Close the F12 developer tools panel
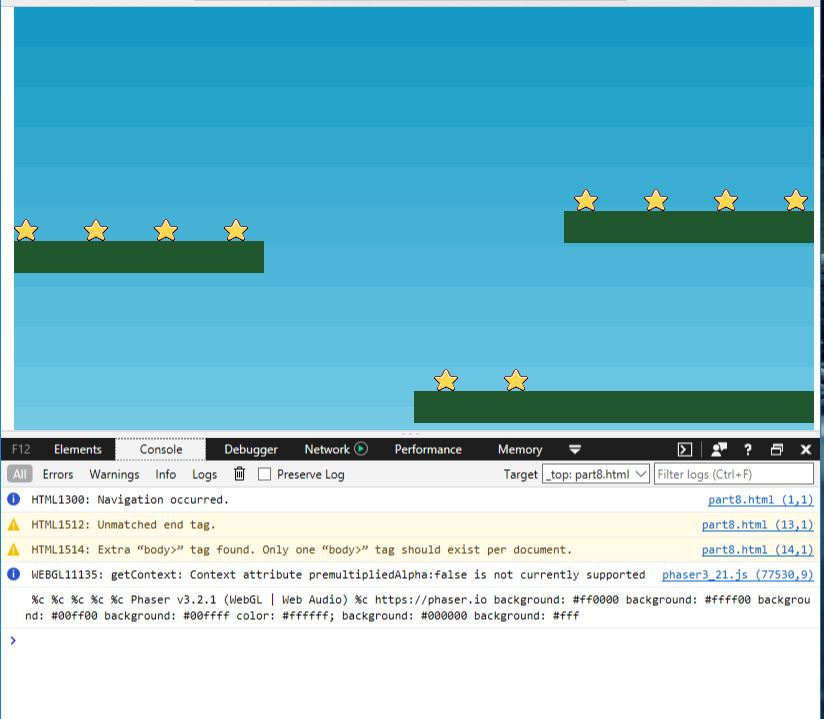The width and height of the screenshot is (824, 719). pyautogui.click(x=806, y=449)
